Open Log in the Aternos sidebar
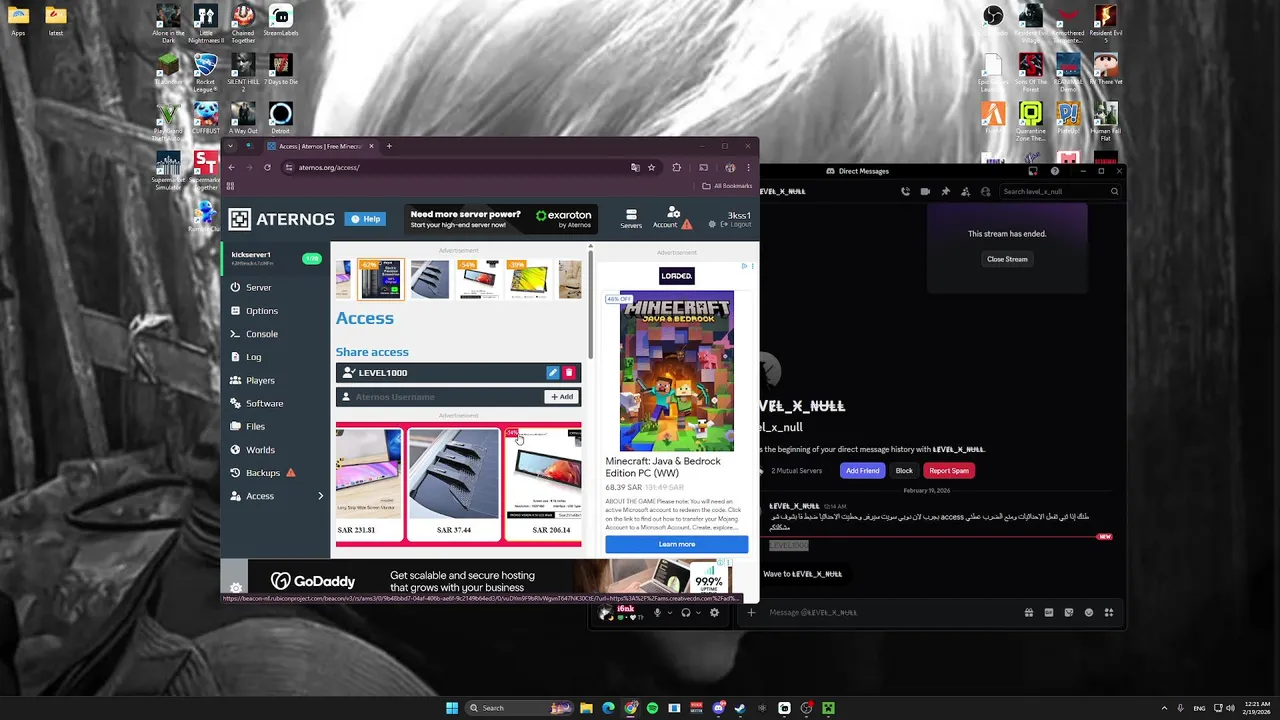 click(x=246, y=357)
